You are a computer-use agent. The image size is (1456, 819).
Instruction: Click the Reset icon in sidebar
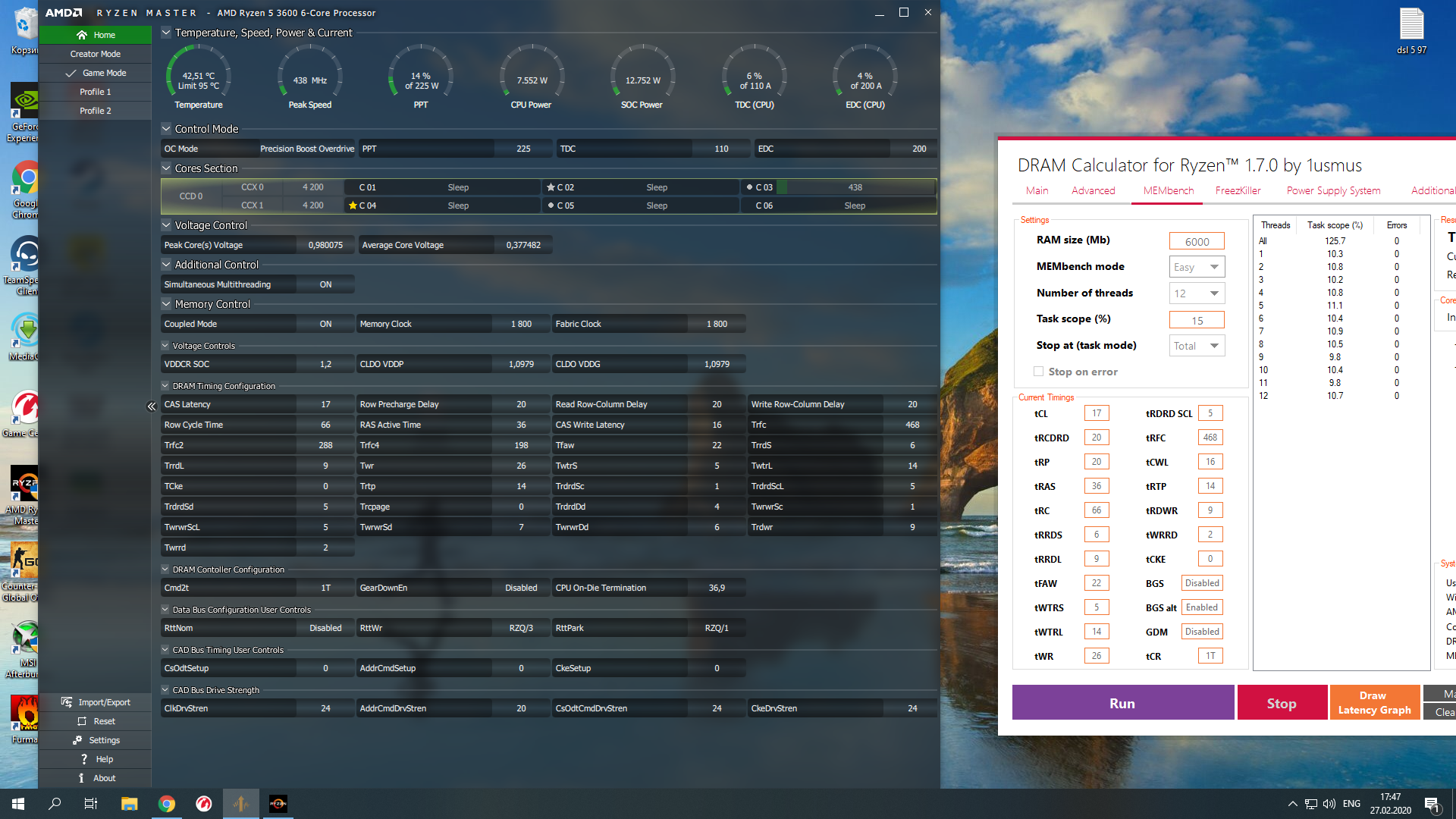pos(82,721)
